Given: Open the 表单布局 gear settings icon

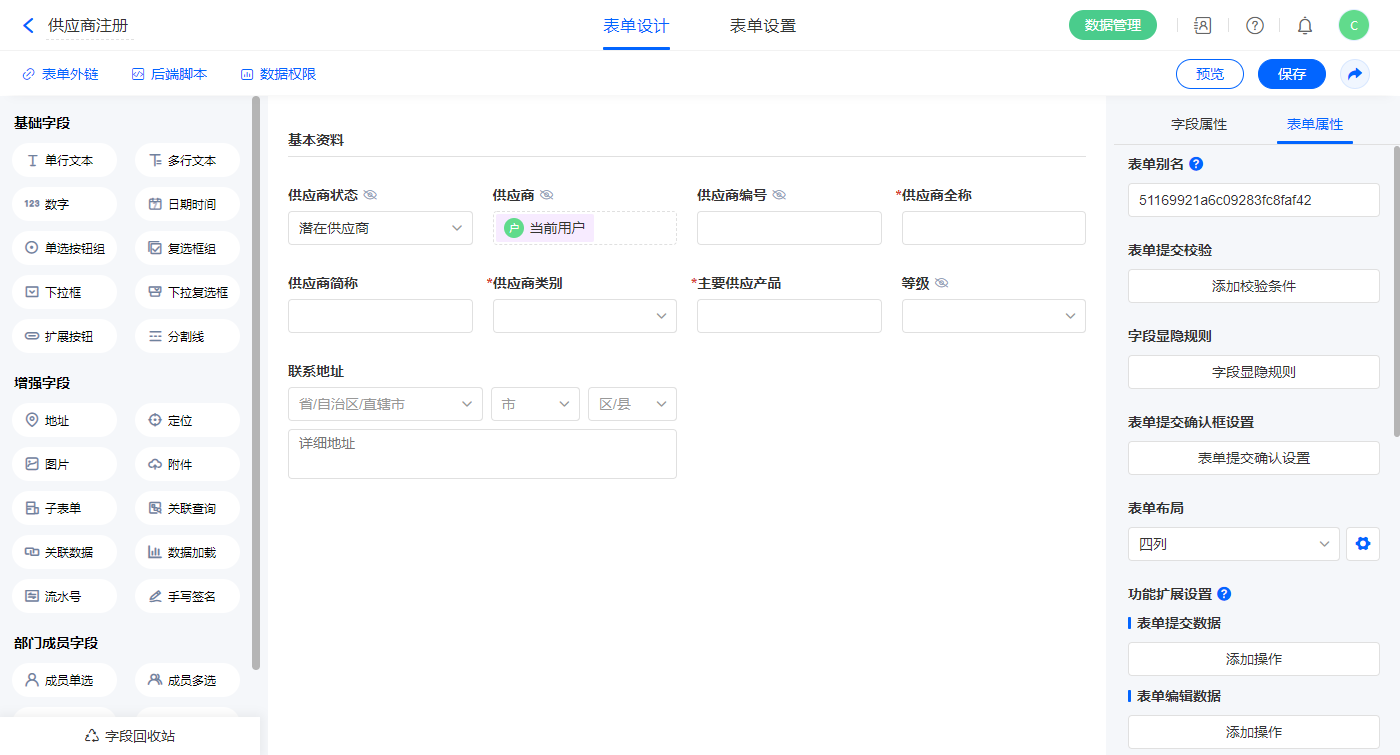Looking at the screenshot, I should (1362, 544).
